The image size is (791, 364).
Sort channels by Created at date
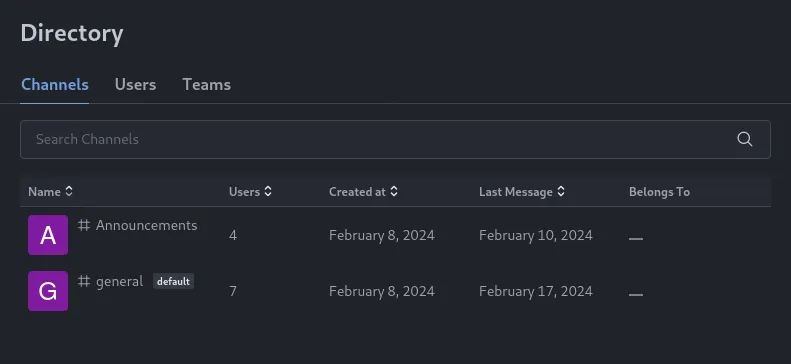click(x=363, y=192)
